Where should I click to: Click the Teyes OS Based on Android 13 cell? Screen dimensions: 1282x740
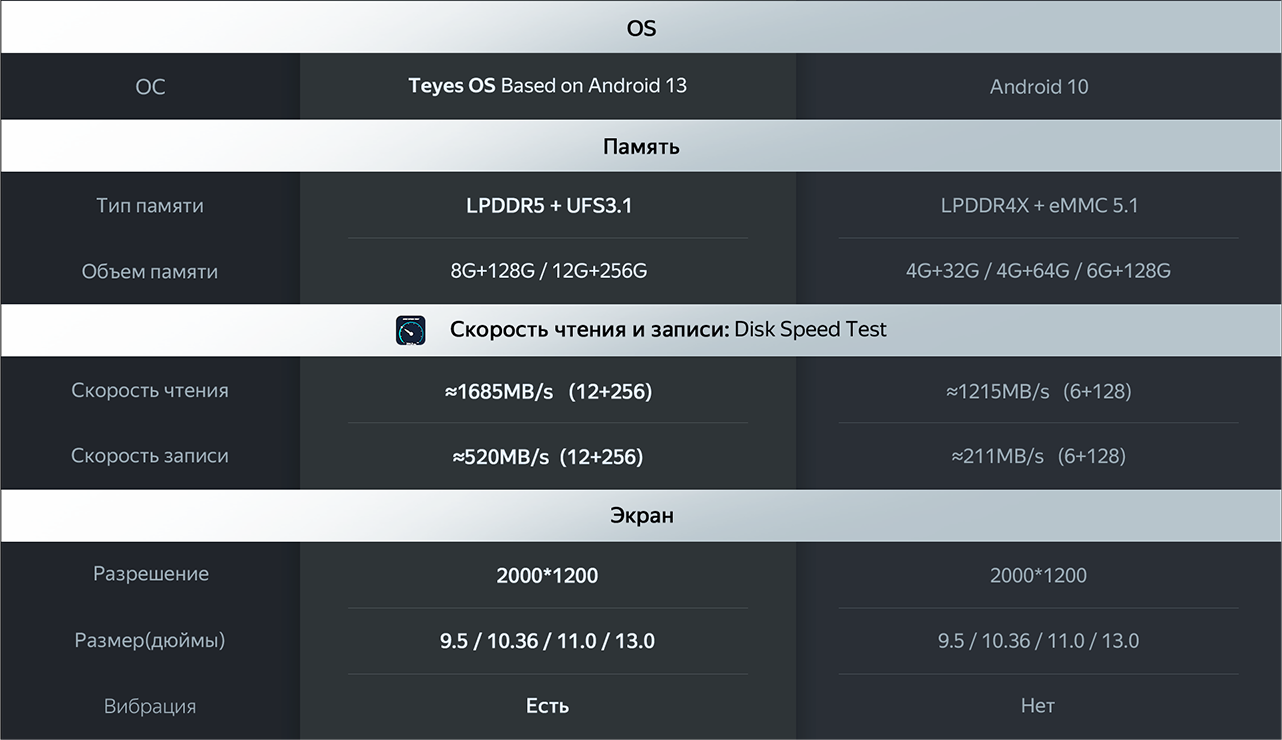[x=548, y=86]
